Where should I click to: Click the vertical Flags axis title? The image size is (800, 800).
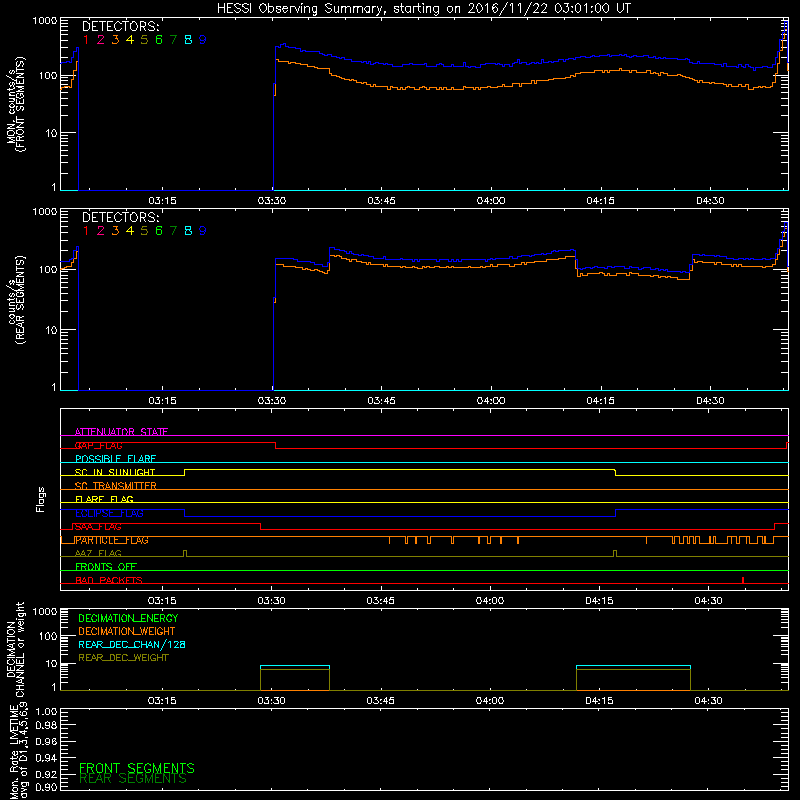(x=41, y=499)
